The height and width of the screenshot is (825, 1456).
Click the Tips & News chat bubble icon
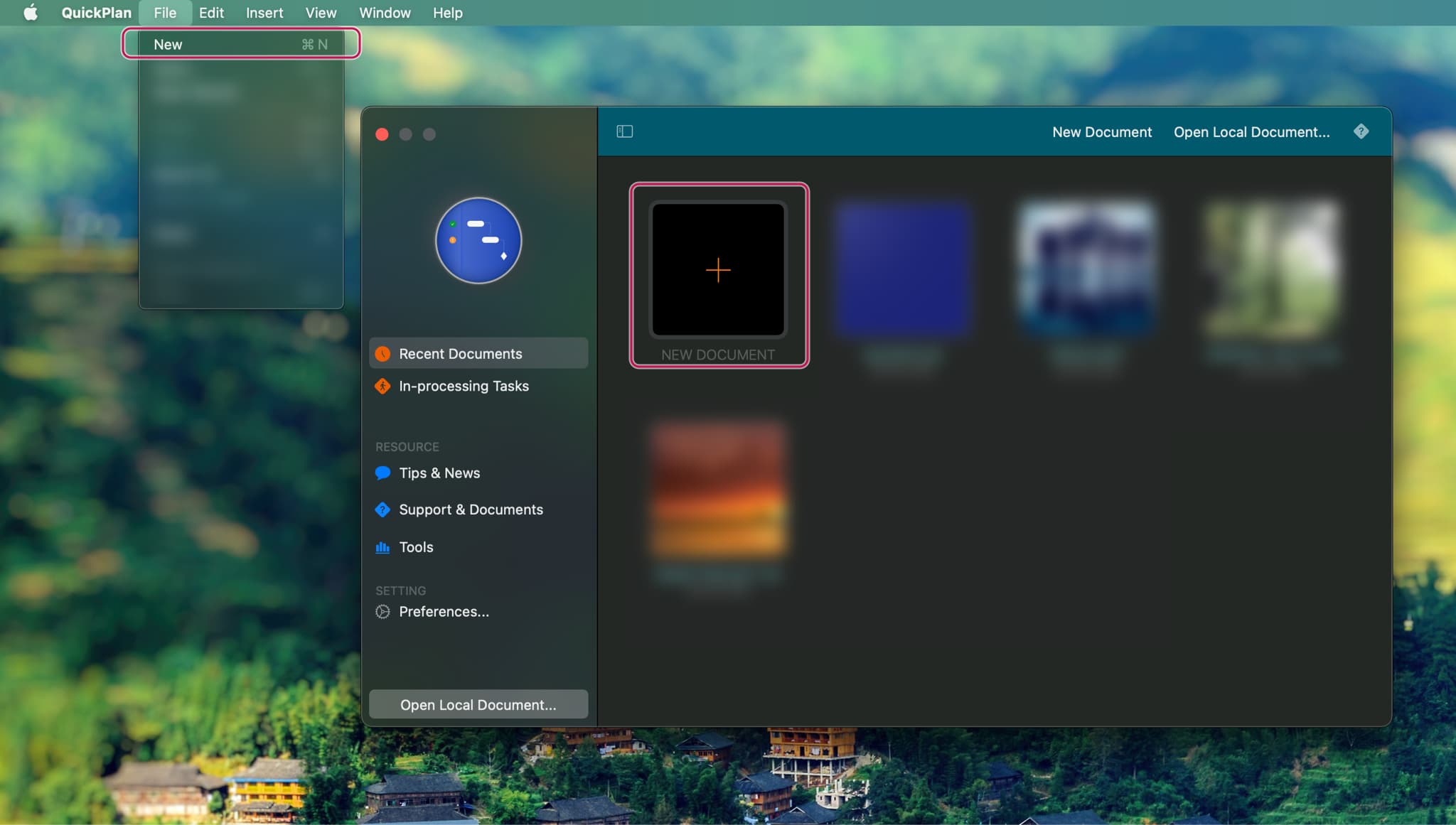point(382,473)
